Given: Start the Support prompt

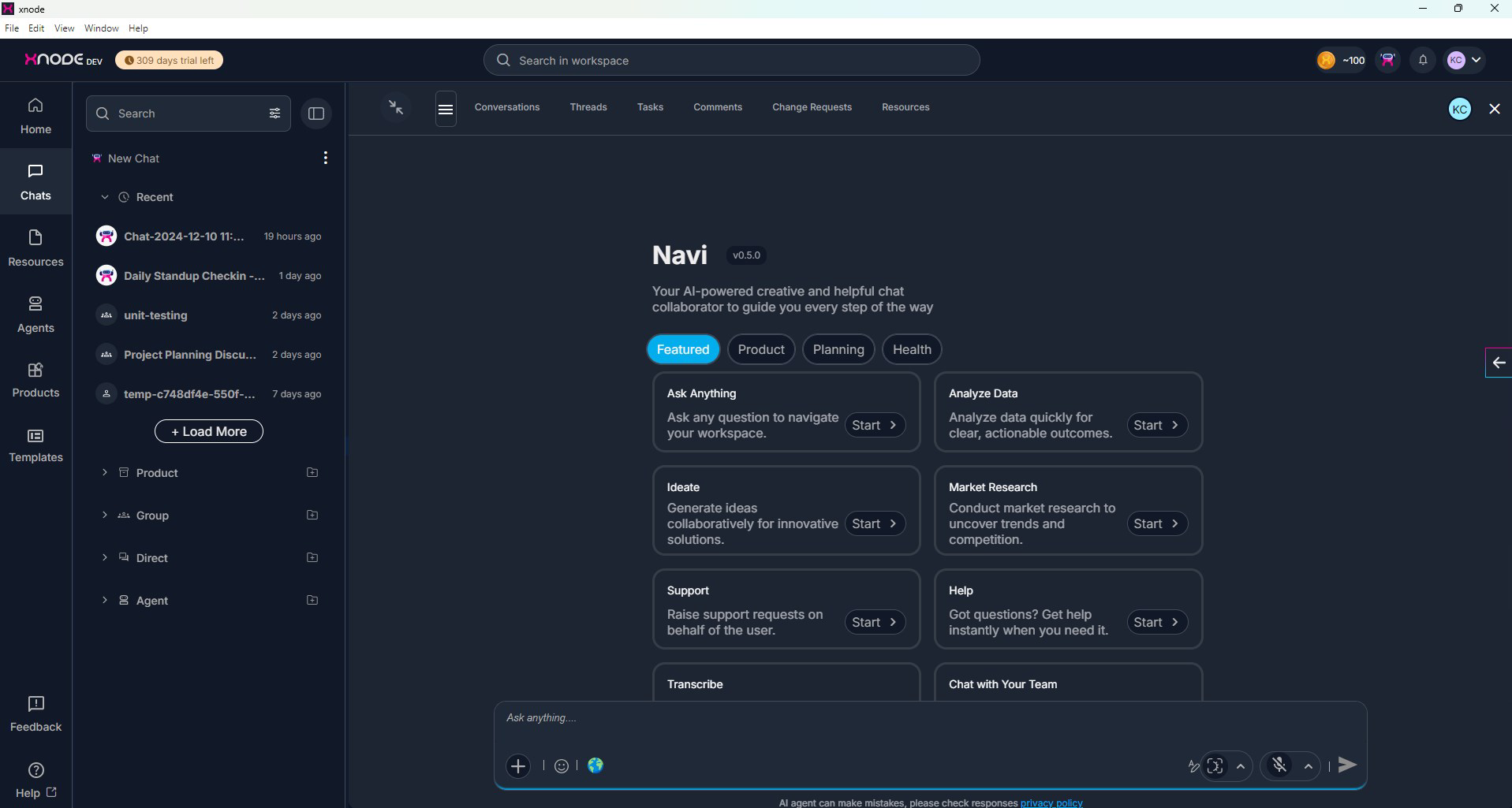Looking at the screenshot, I should [x=875, y=622].
